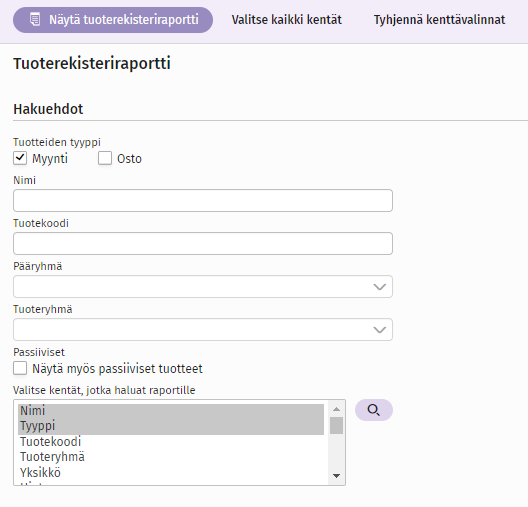This screenshot has width=528, height=507.
Task: Click the field list scrollbar thumb
Action: pos(336,426)
